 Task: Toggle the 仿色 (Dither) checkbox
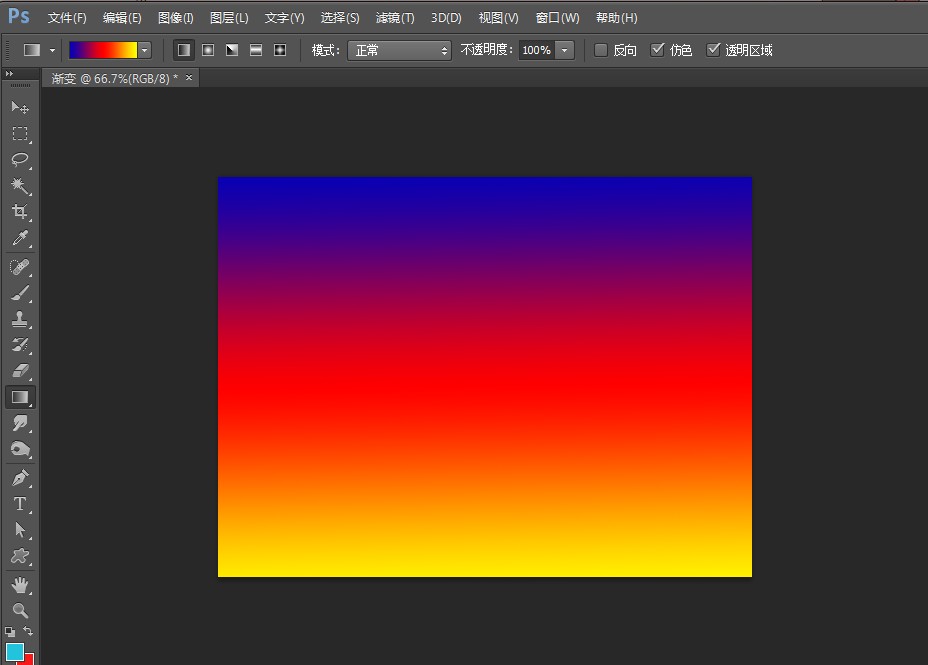[657, 50]
